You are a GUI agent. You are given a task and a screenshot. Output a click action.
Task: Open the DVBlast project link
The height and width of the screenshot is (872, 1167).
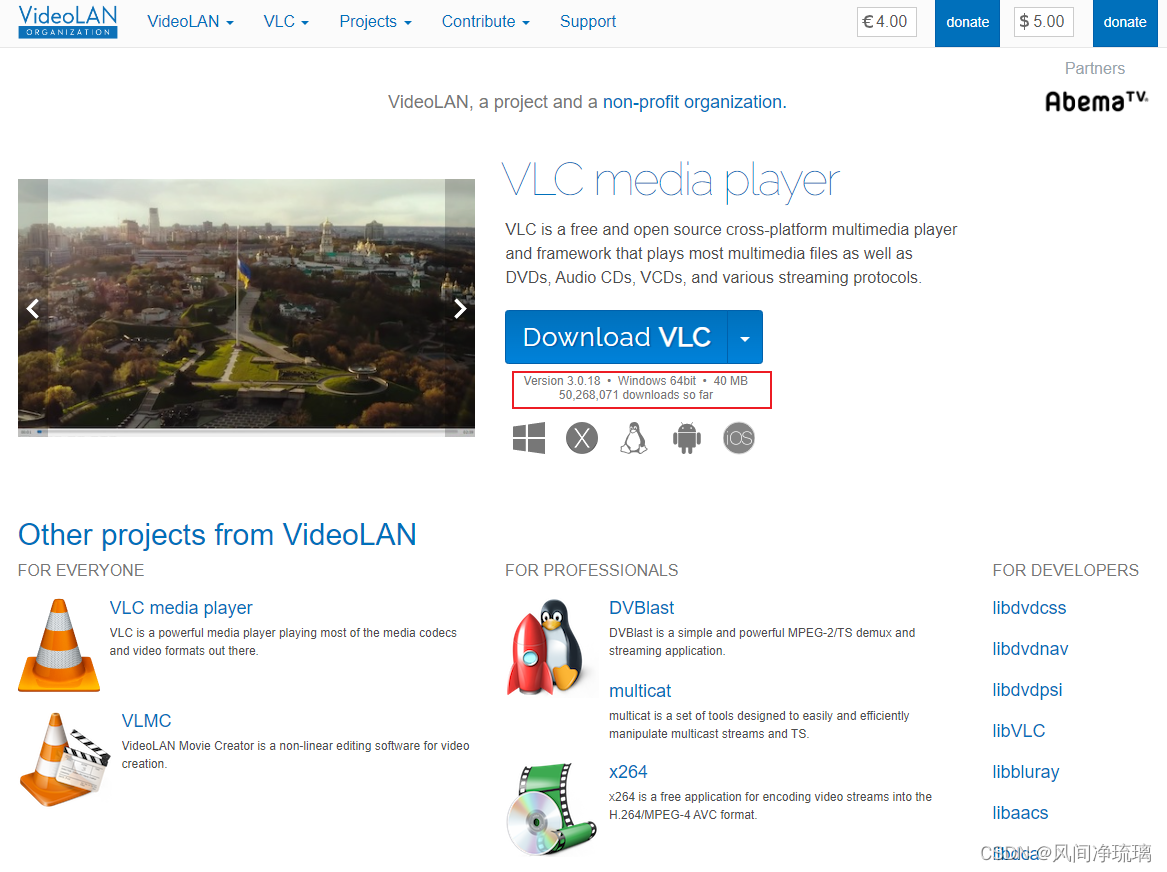coord(642,608)
